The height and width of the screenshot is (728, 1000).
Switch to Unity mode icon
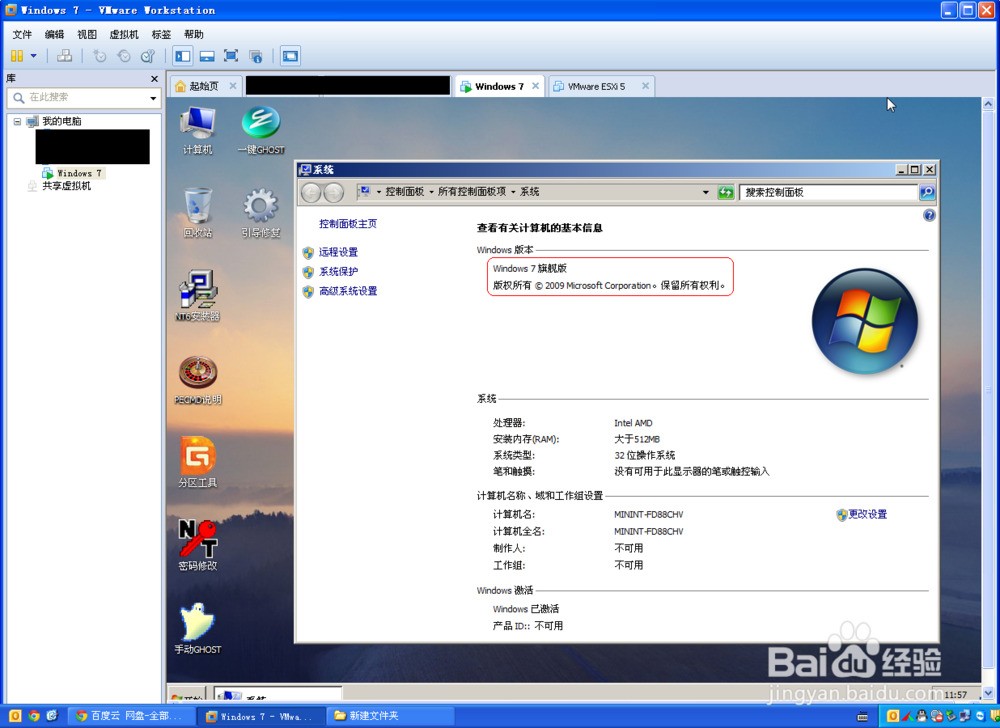click(256, 56)
